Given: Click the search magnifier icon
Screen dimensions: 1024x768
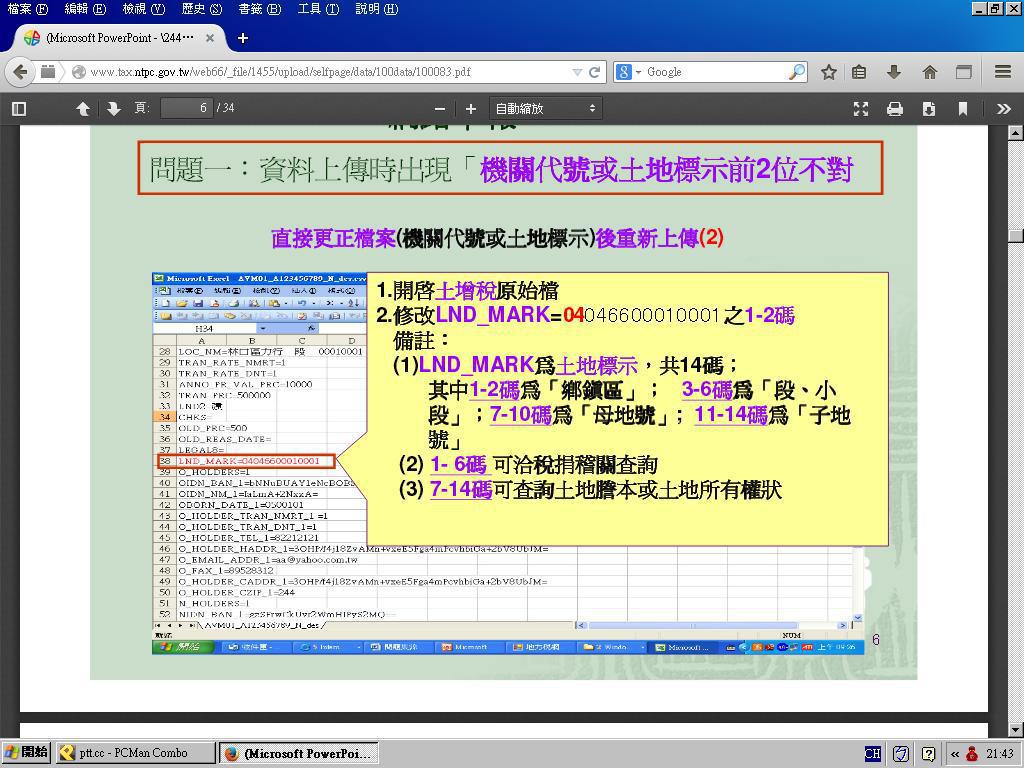Looking at the screenshot, I should (x=797, y=72).
